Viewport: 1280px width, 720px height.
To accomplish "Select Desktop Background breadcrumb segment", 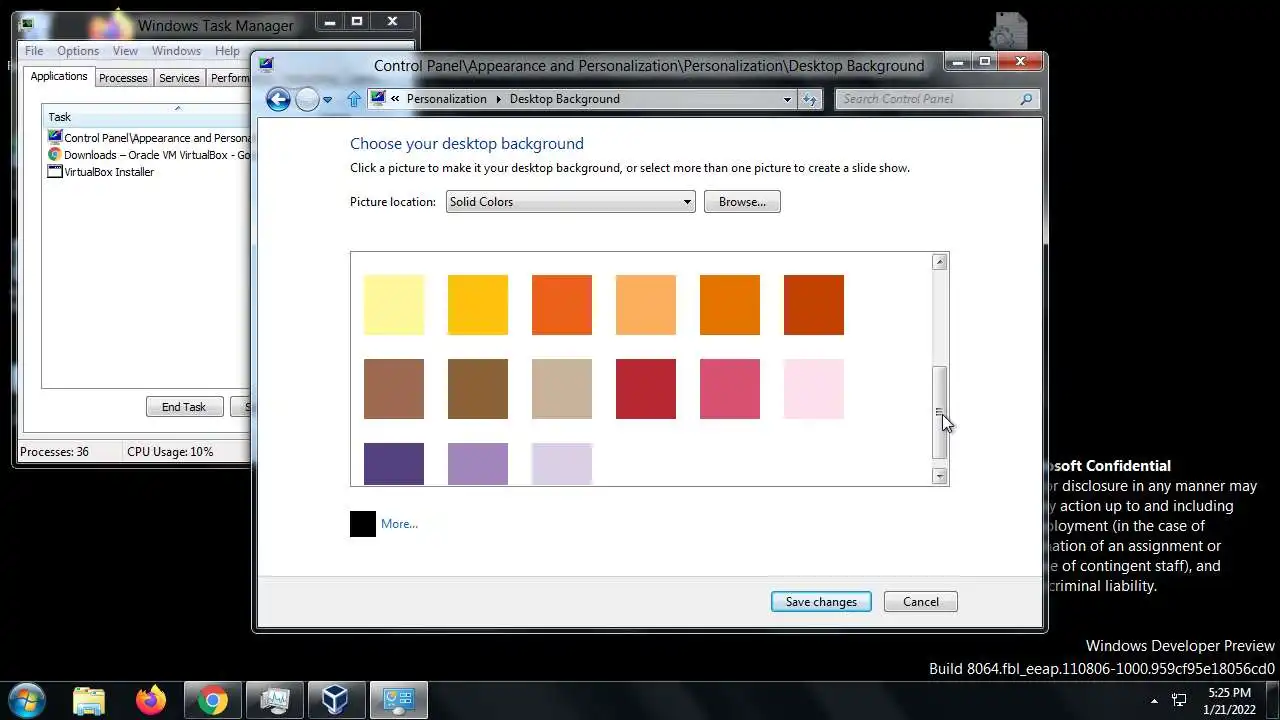I will (x=565, y=99).
